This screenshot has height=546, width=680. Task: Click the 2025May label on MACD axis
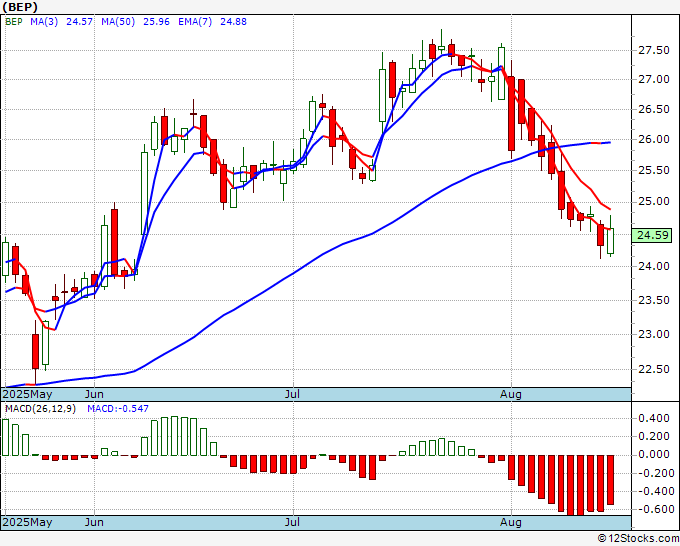coord(27,522)
